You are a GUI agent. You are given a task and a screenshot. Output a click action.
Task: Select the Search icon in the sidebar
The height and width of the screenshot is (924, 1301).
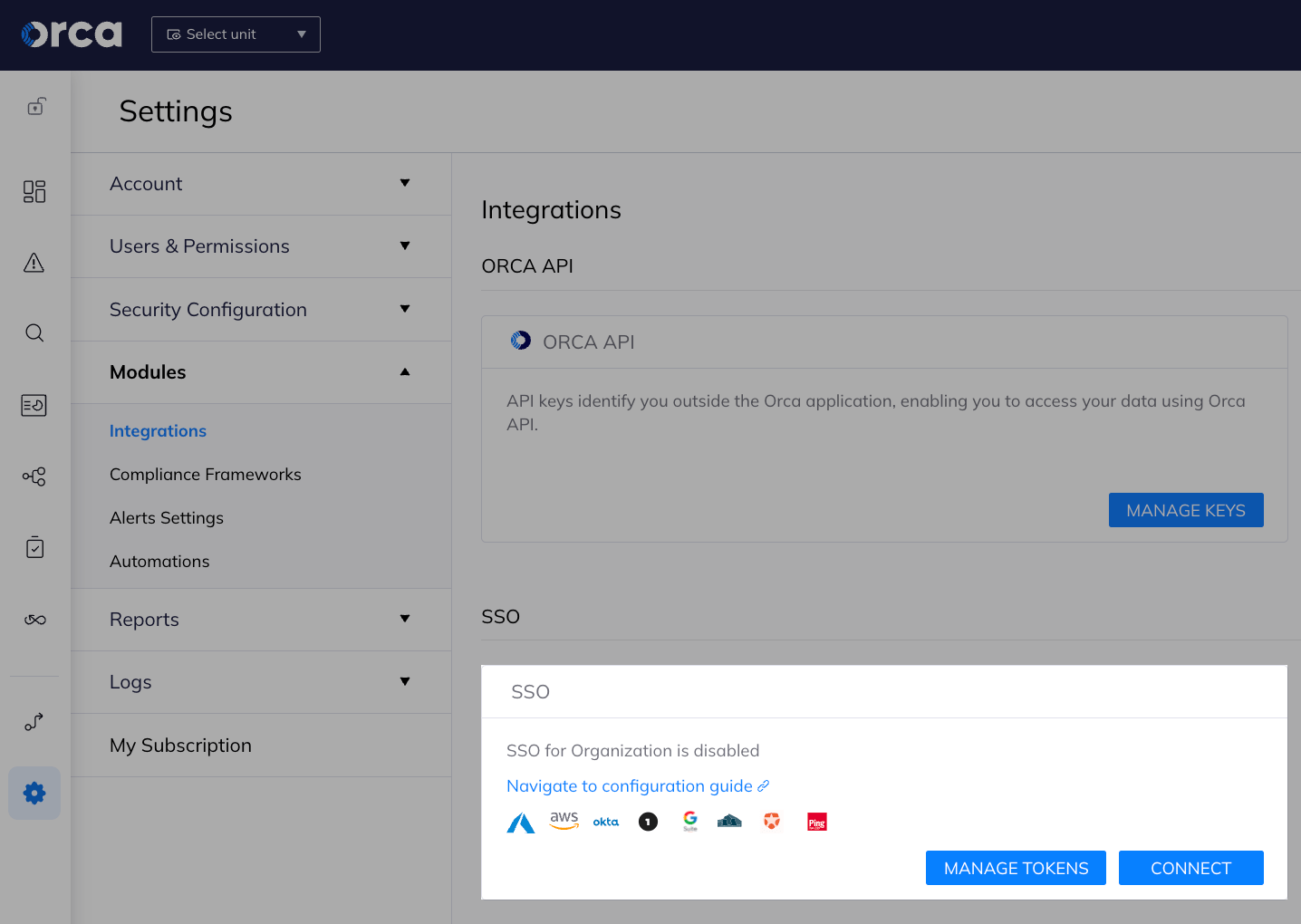click(x=34, y=332)
